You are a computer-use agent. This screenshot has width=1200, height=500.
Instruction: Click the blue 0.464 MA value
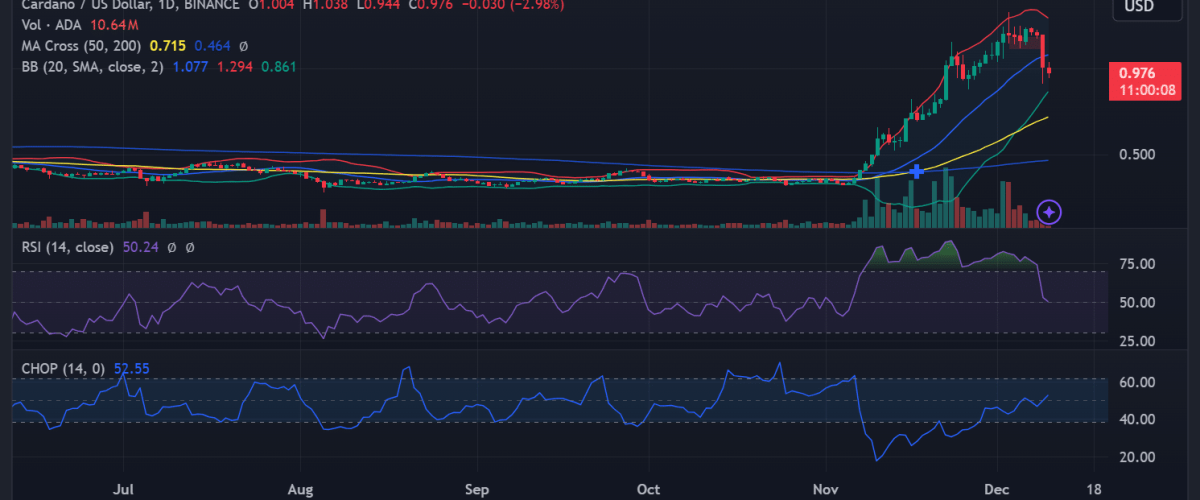tap(212, 46)
